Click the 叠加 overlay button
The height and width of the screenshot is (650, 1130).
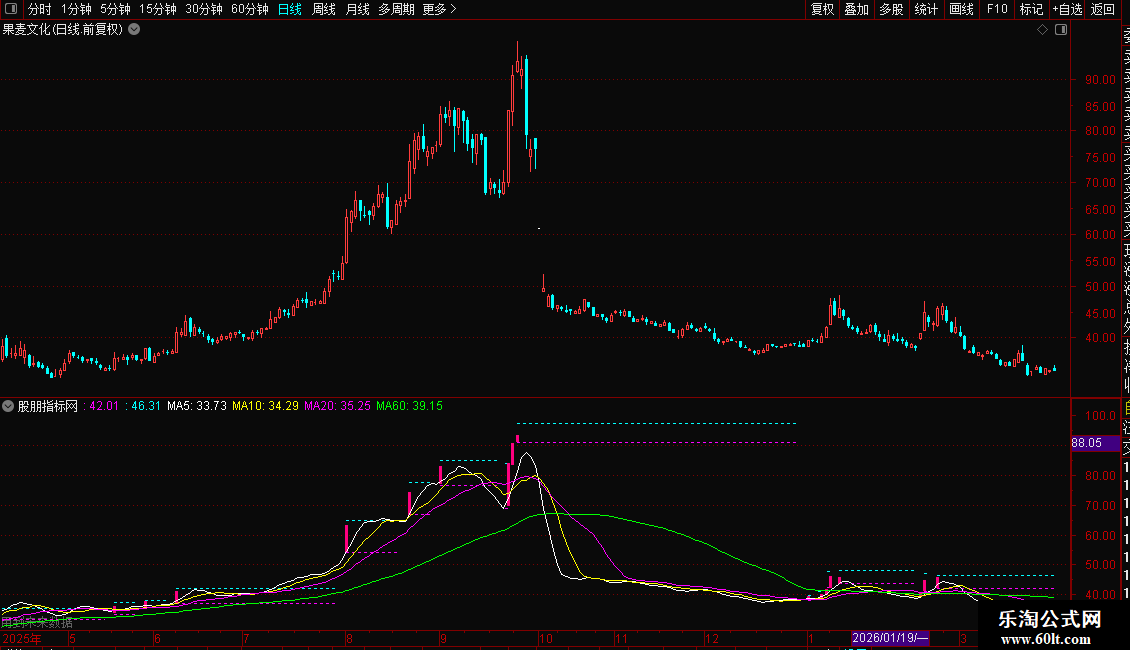[x=856, y=9]
